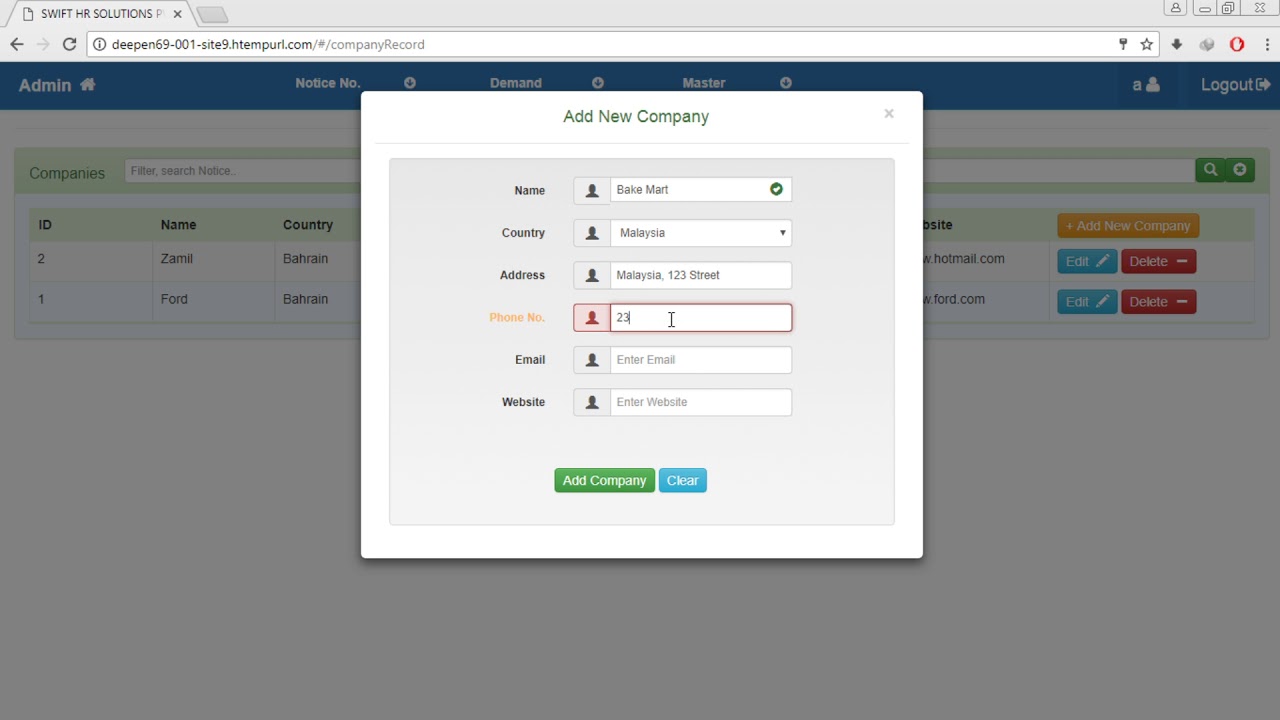
Task: Reload the page with browser refresh icon
Action: (69, 44)
